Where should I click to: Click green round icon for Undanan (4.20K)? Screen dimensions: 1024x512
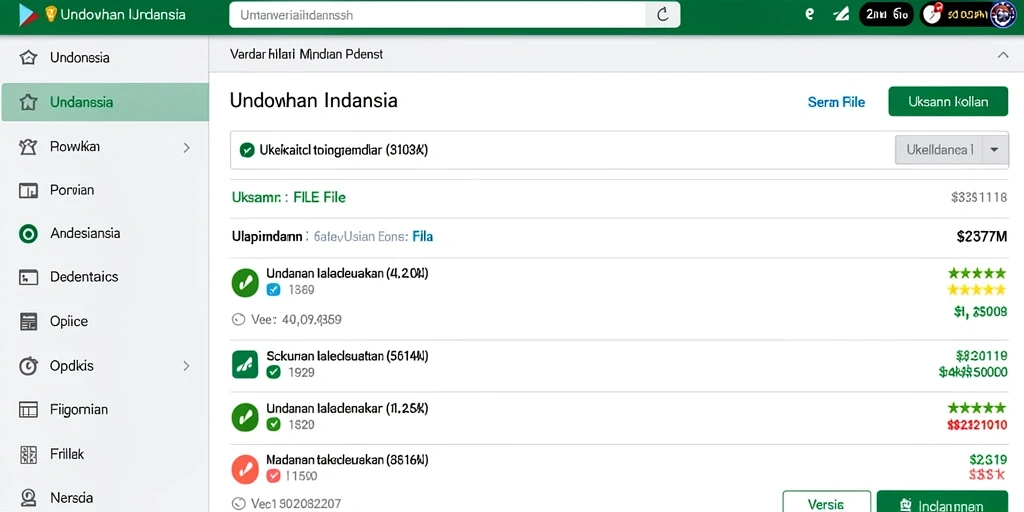[x=245, y=282]
